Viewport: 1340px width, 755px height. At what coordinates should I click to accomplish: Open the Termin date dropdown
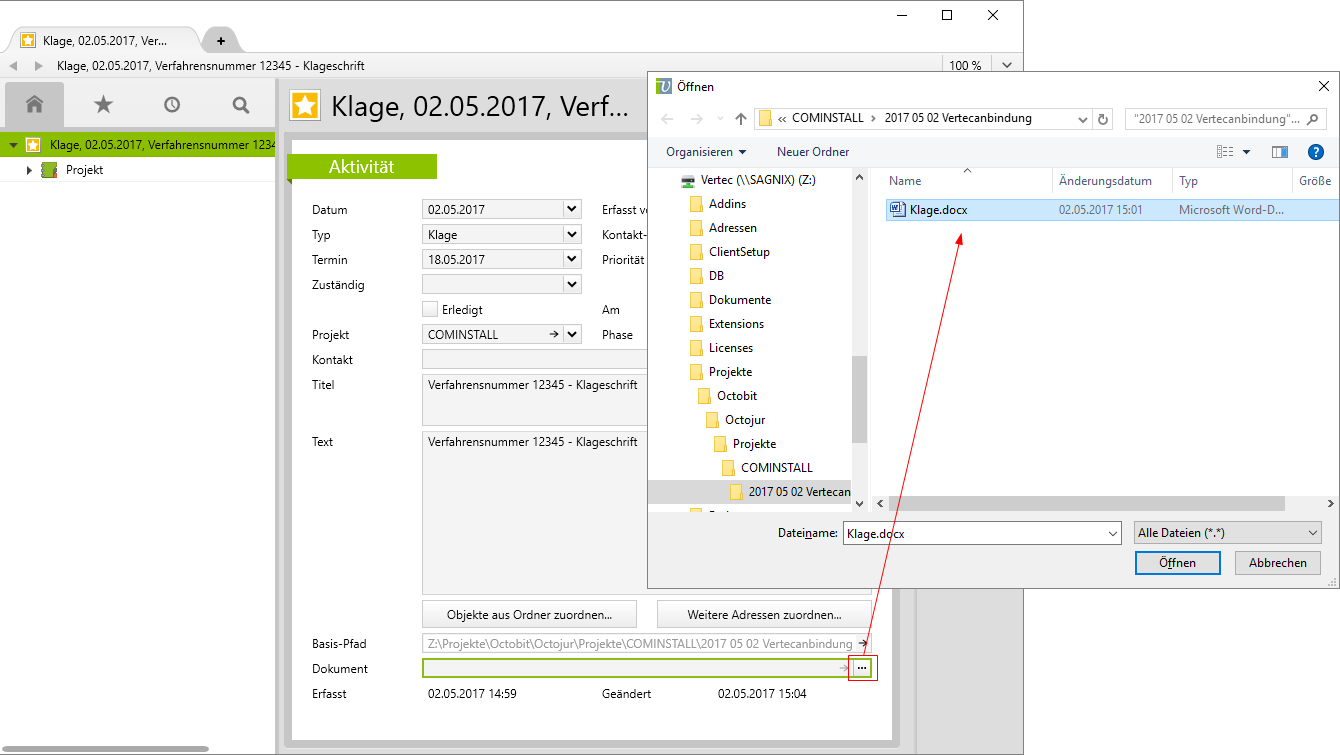click(x=571, y=260)
